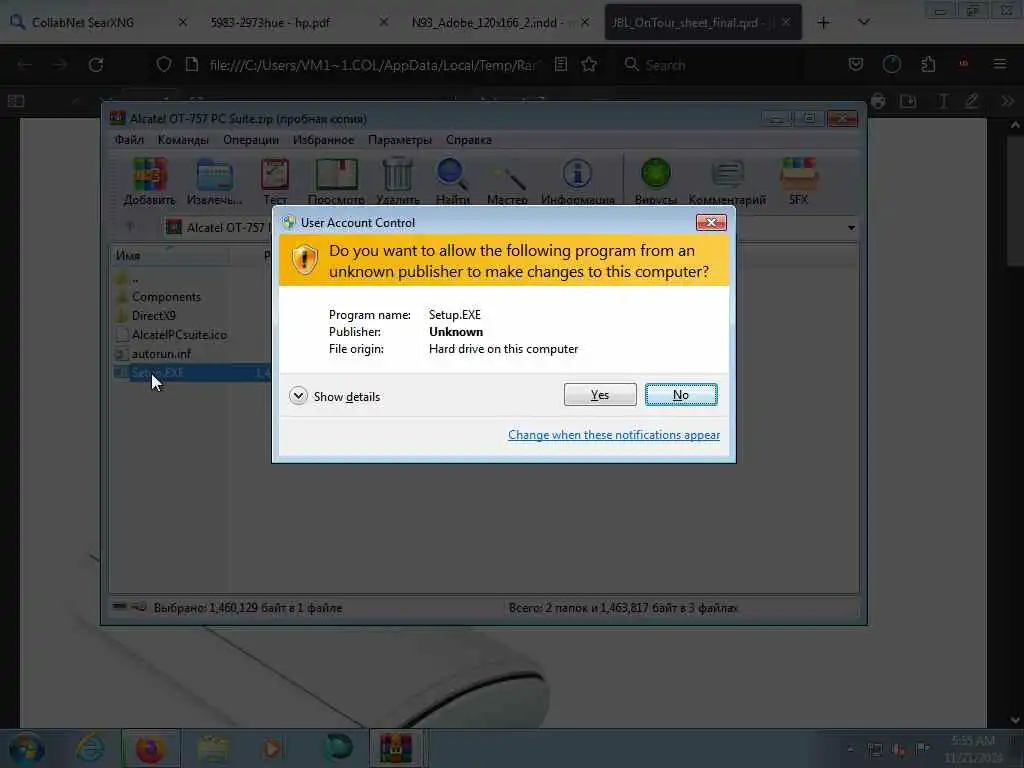Click WinRAR Мастер (Wizard) toolbar icon

[507, 182]
